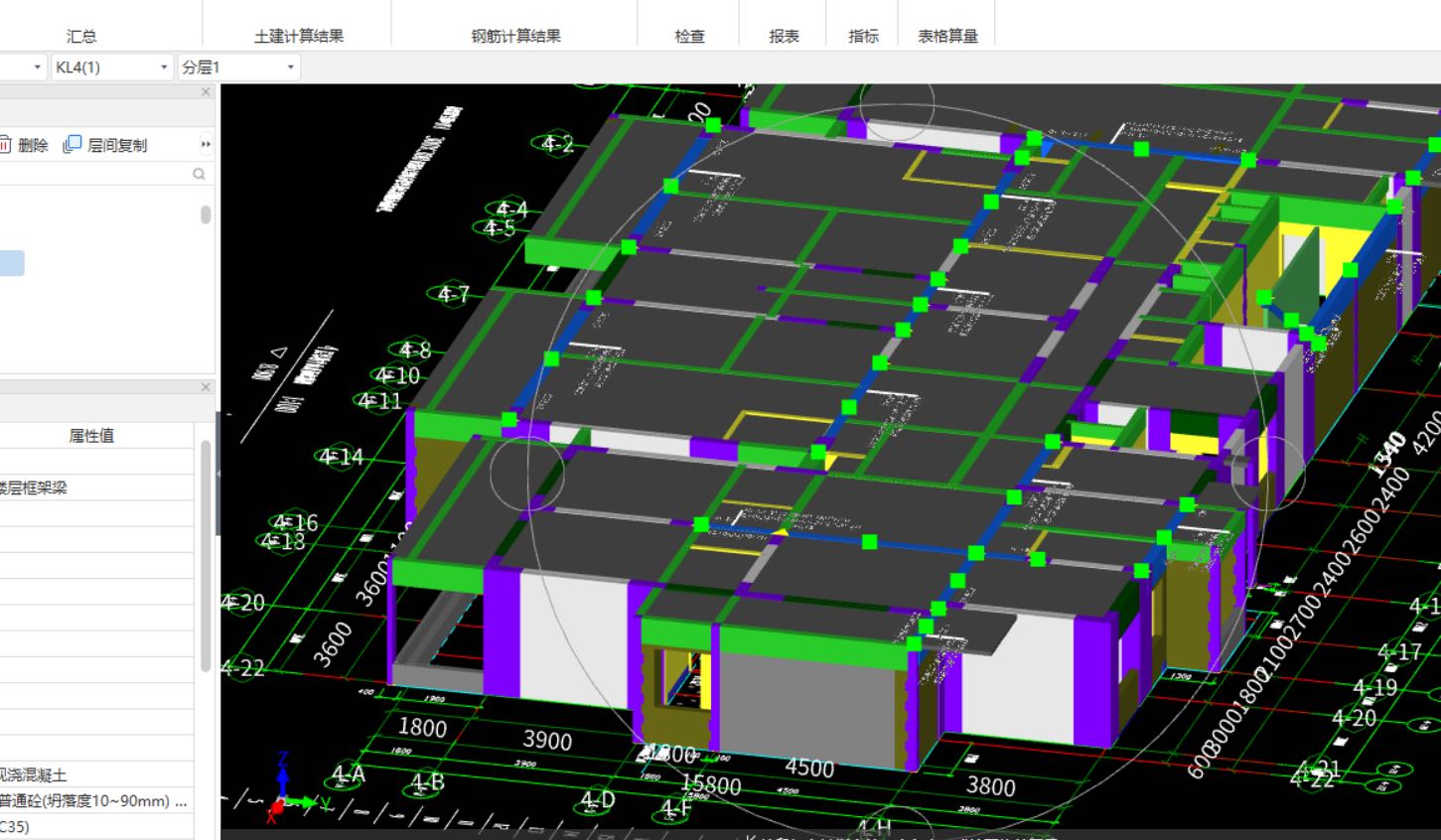Click the 4-D axis label
Viewport: 1441px width, 840px height.
[x=597, y=799]
